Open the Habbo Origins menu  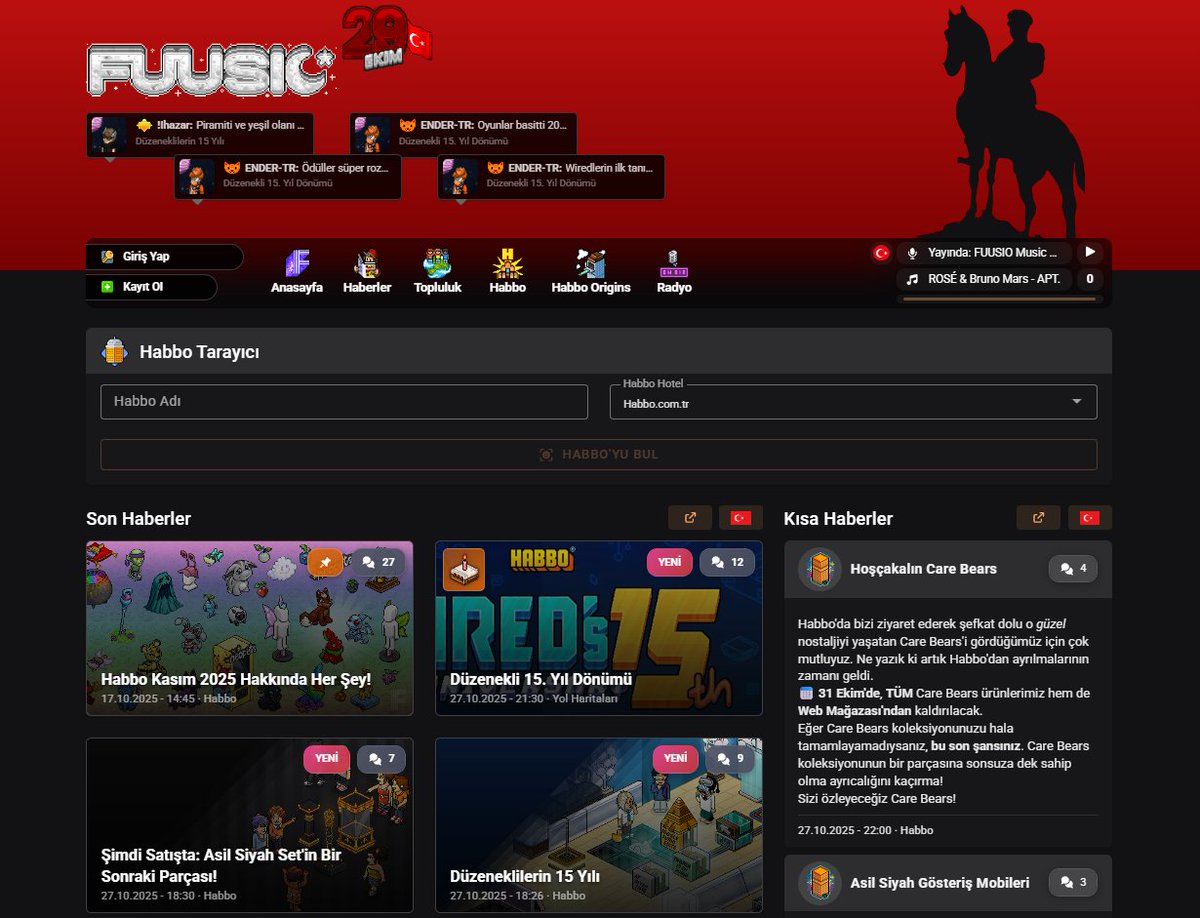point(591,272)
